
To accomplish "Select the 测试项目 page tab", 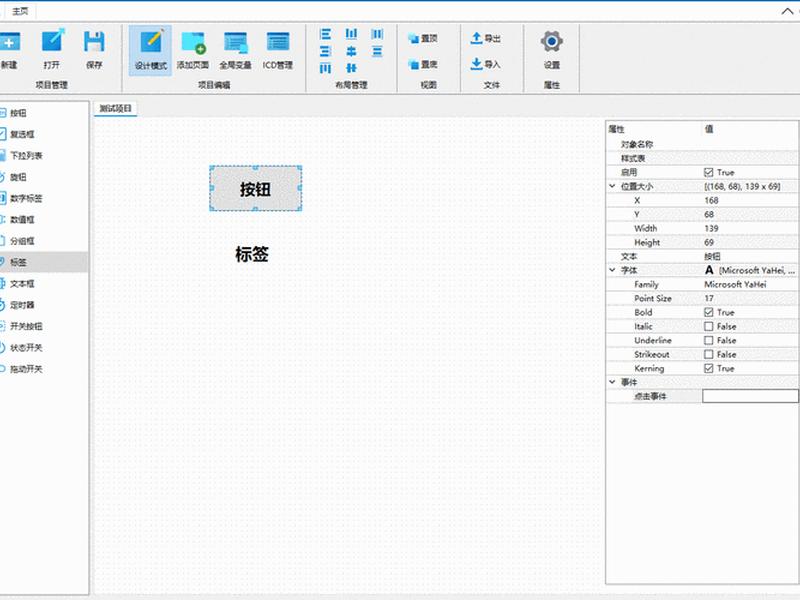I will (x=116, y=108).
